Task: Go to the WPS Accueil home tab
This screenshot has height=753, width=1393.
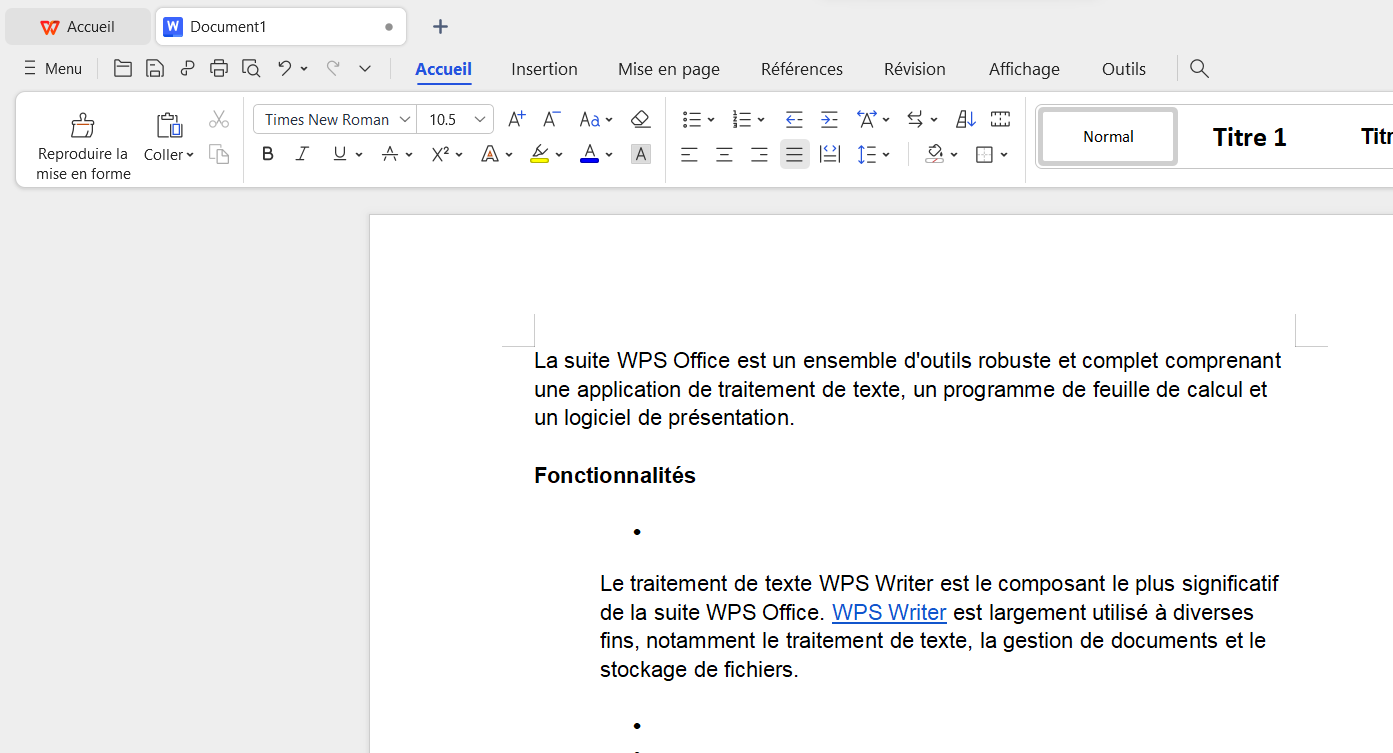Action: (78, 27)
